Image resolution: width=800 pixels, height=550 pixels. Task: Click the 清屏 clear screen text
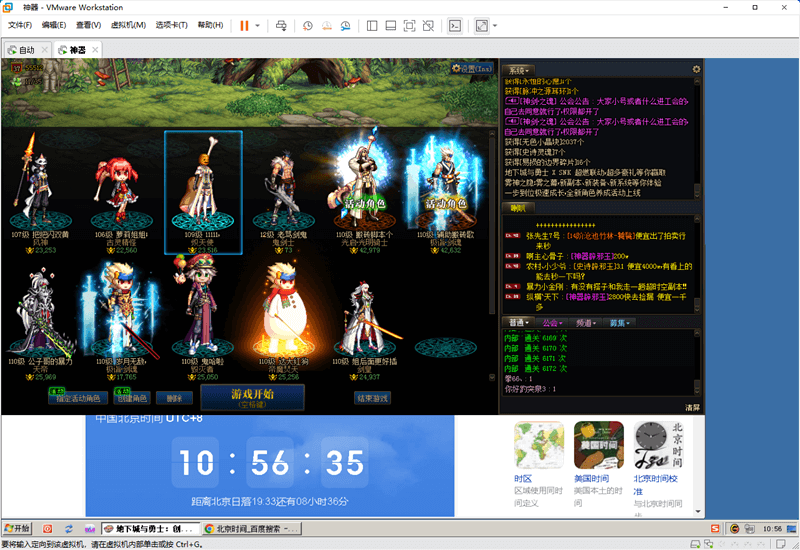(692, 408)
